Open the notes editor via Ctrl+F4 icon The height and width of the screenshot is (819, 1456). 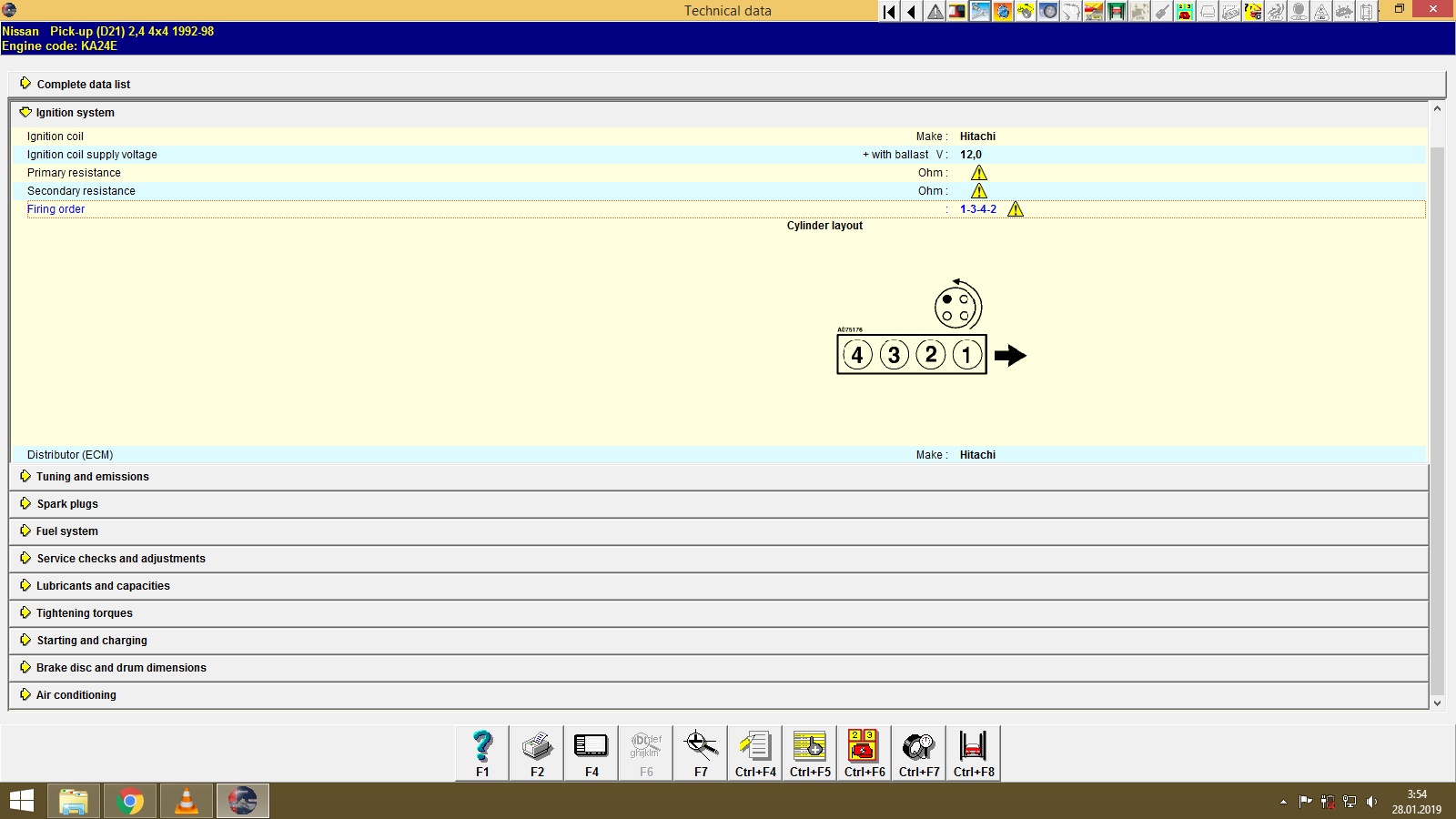point(754,746)
